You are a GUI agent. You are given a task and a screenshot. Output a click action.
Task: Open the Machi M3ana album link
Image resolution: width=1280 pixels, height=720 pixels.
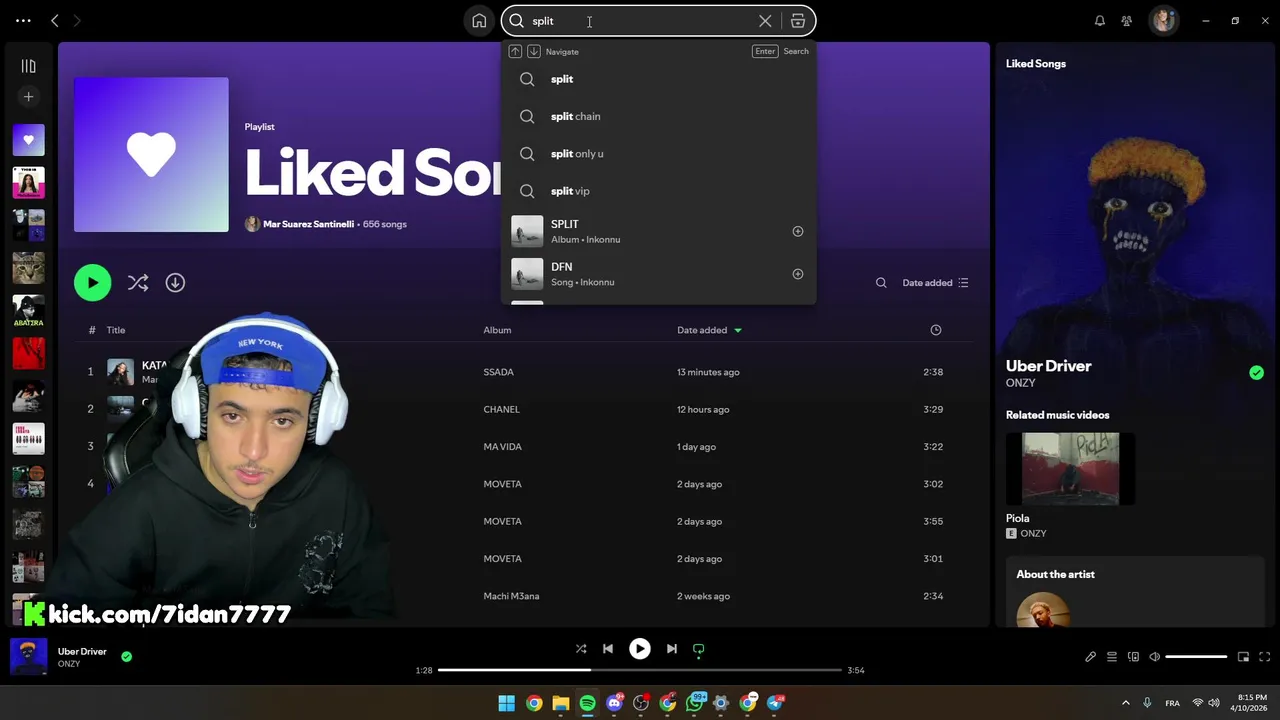click(511, 596)
